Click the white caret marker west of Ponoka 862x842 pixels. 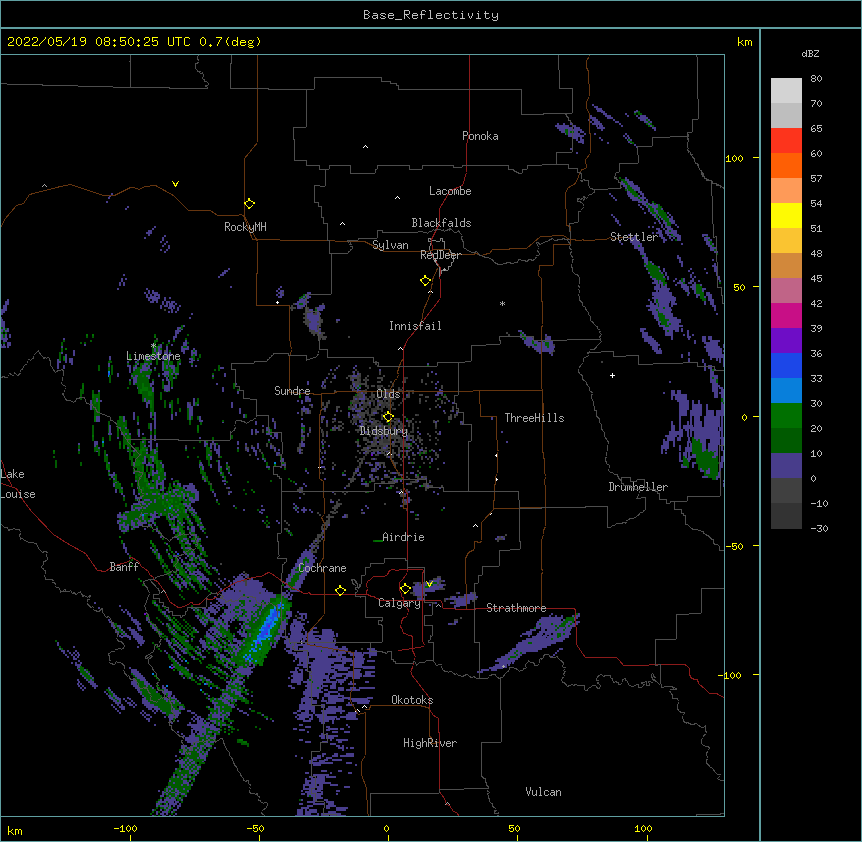[x=365, y=147]
